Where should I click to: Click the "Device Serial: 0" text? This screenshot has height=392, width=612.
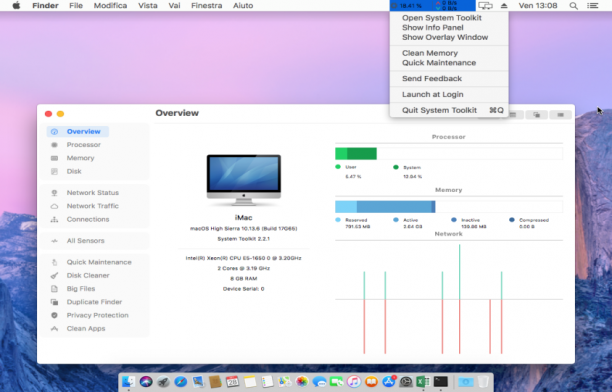[244, 289]
